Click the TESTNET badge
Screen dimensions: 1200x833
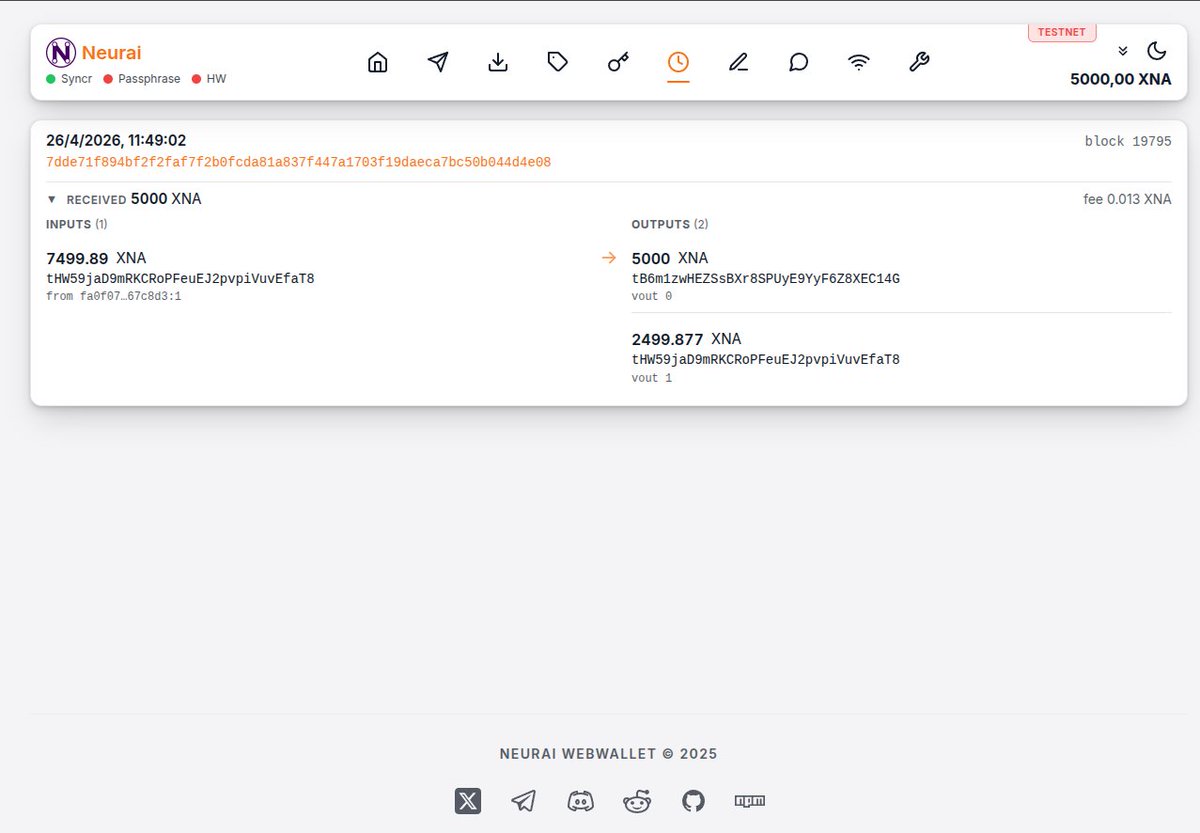click(1062, 32)
